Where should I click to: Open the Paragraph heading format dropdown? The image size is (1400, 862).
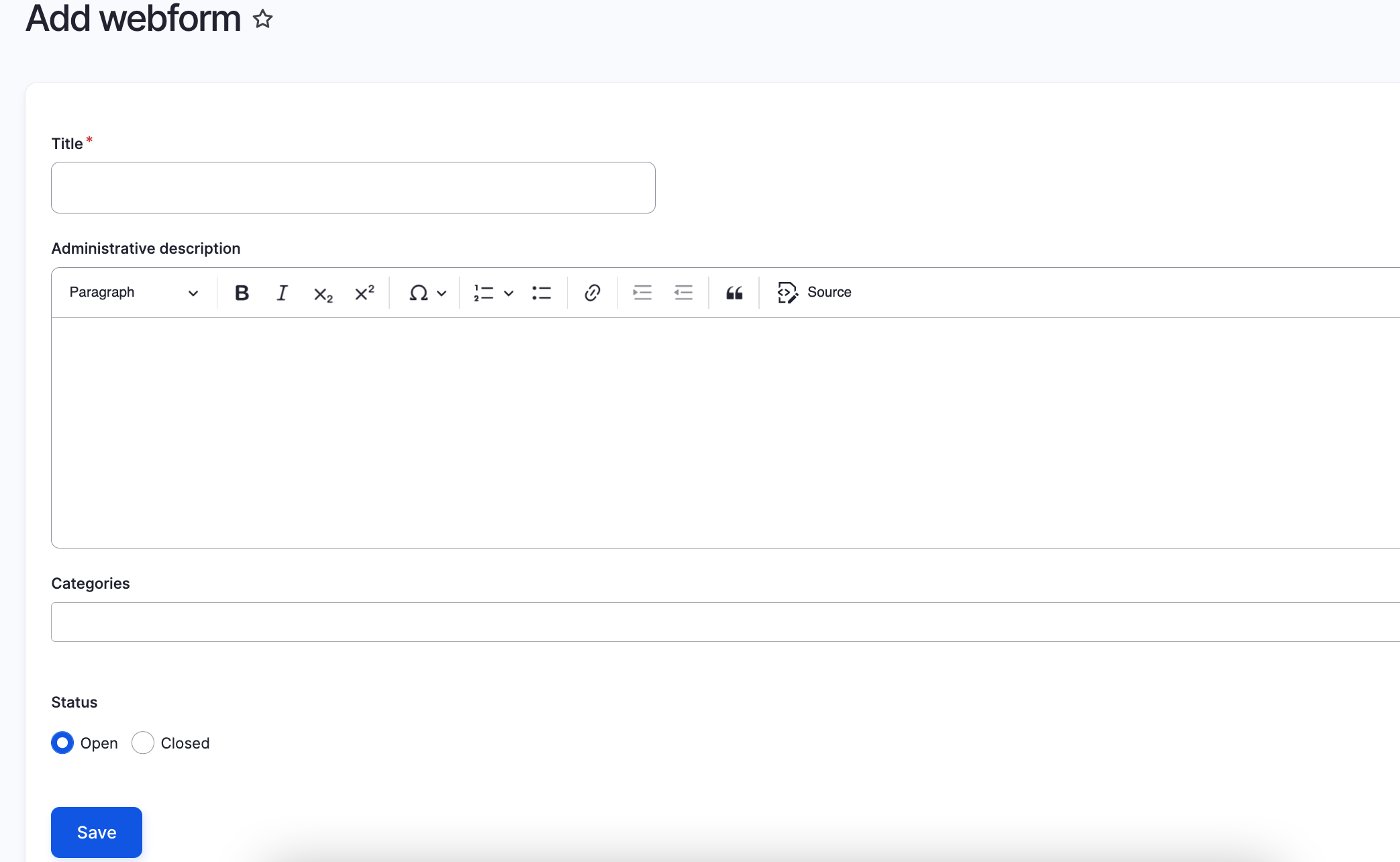tap(134, 293)
